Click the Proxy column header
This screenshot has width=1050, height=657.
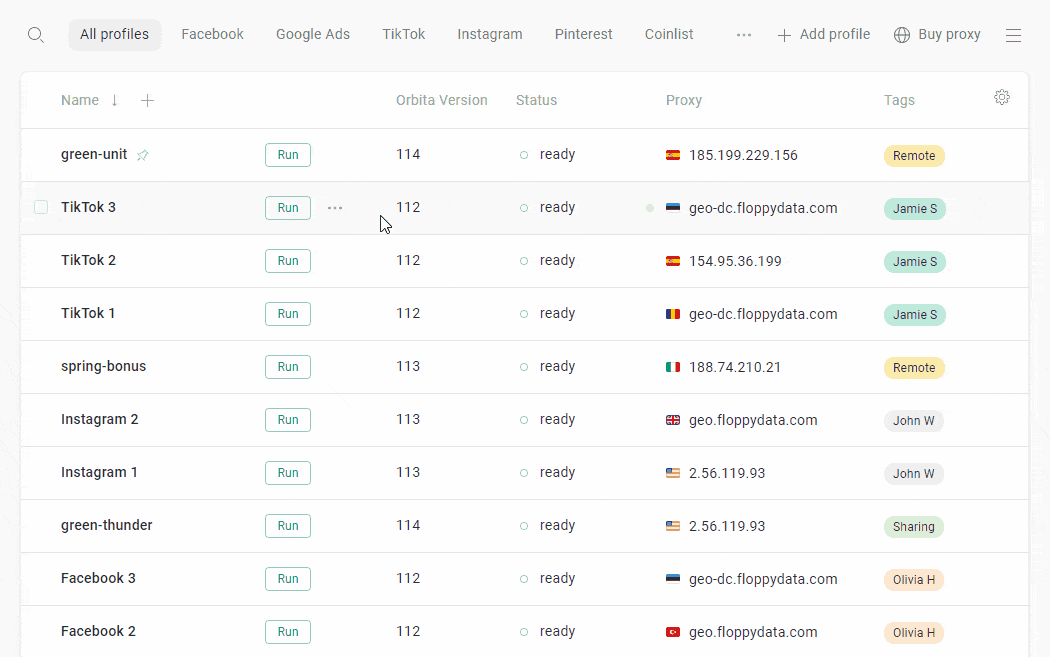click(684, 100)
